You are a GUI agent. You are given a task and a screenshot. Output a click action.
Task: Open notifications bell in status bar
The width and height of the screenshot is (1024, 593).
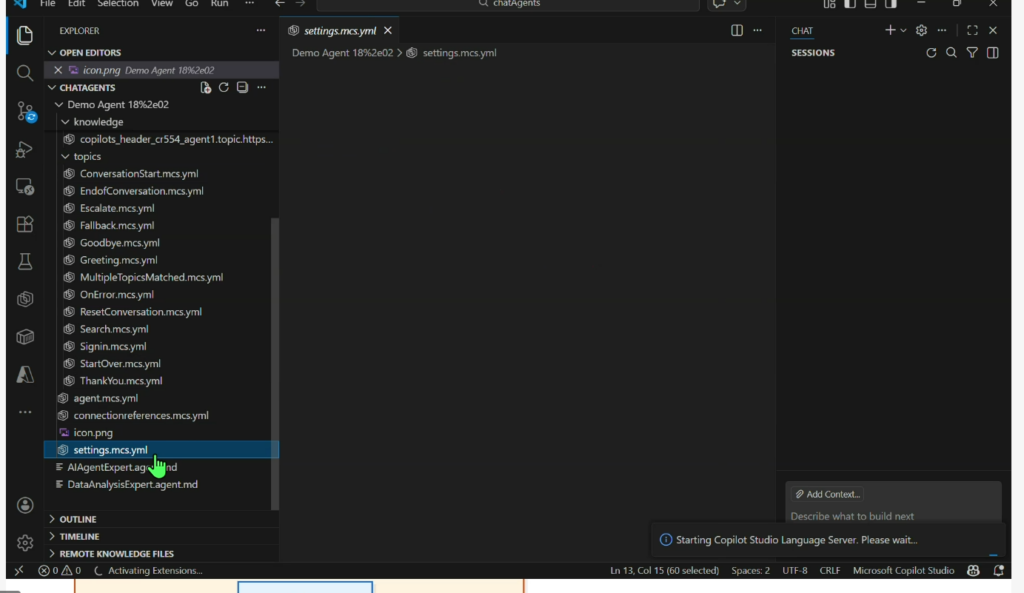999,570
